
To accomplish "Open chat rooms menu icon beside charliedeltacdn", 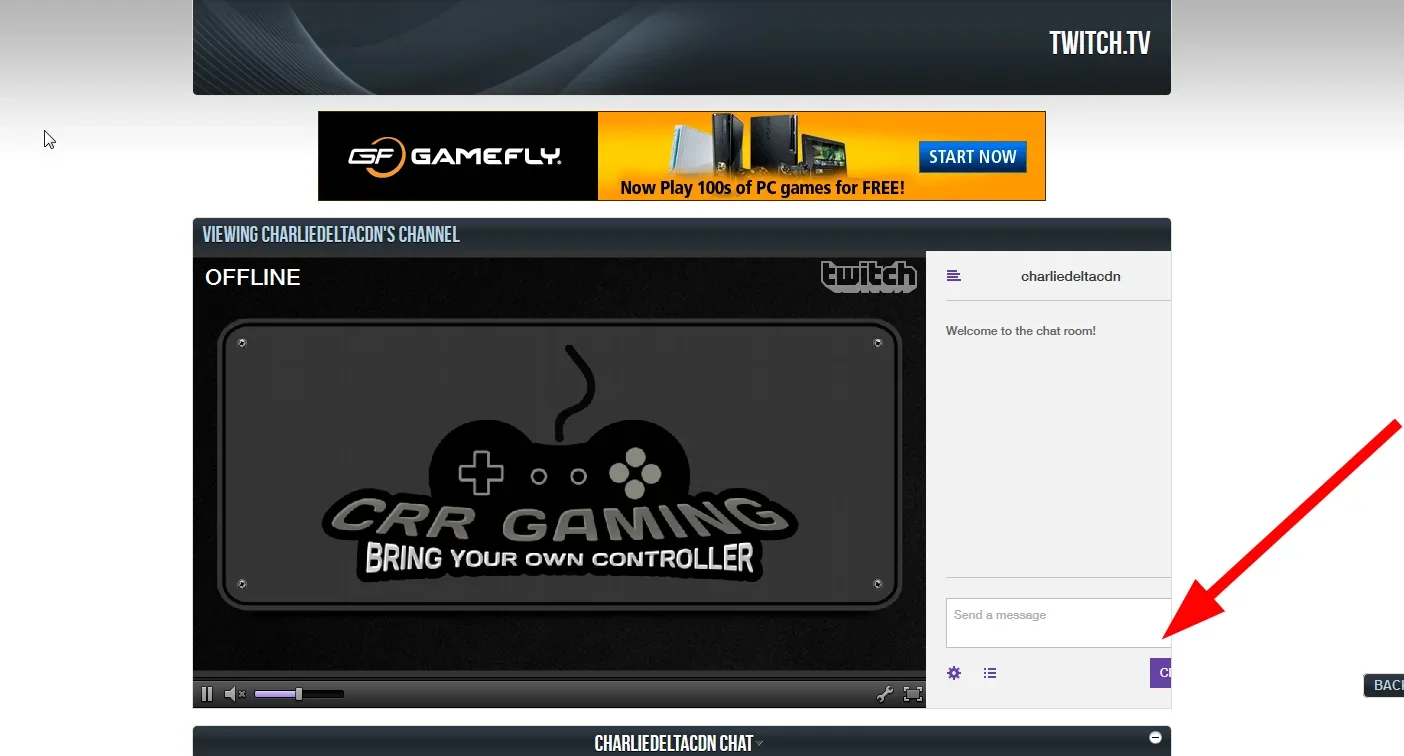I will (x=954, y=276).
